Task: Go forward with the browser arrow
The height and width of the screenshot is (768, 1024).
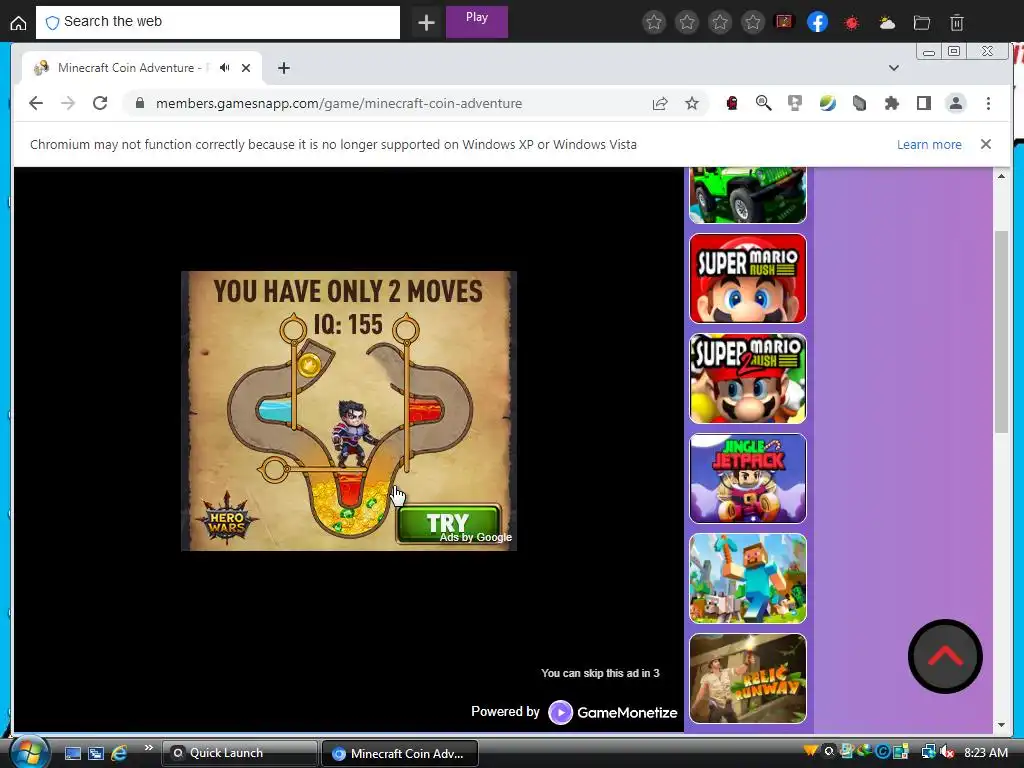Action: click(68, 103)
